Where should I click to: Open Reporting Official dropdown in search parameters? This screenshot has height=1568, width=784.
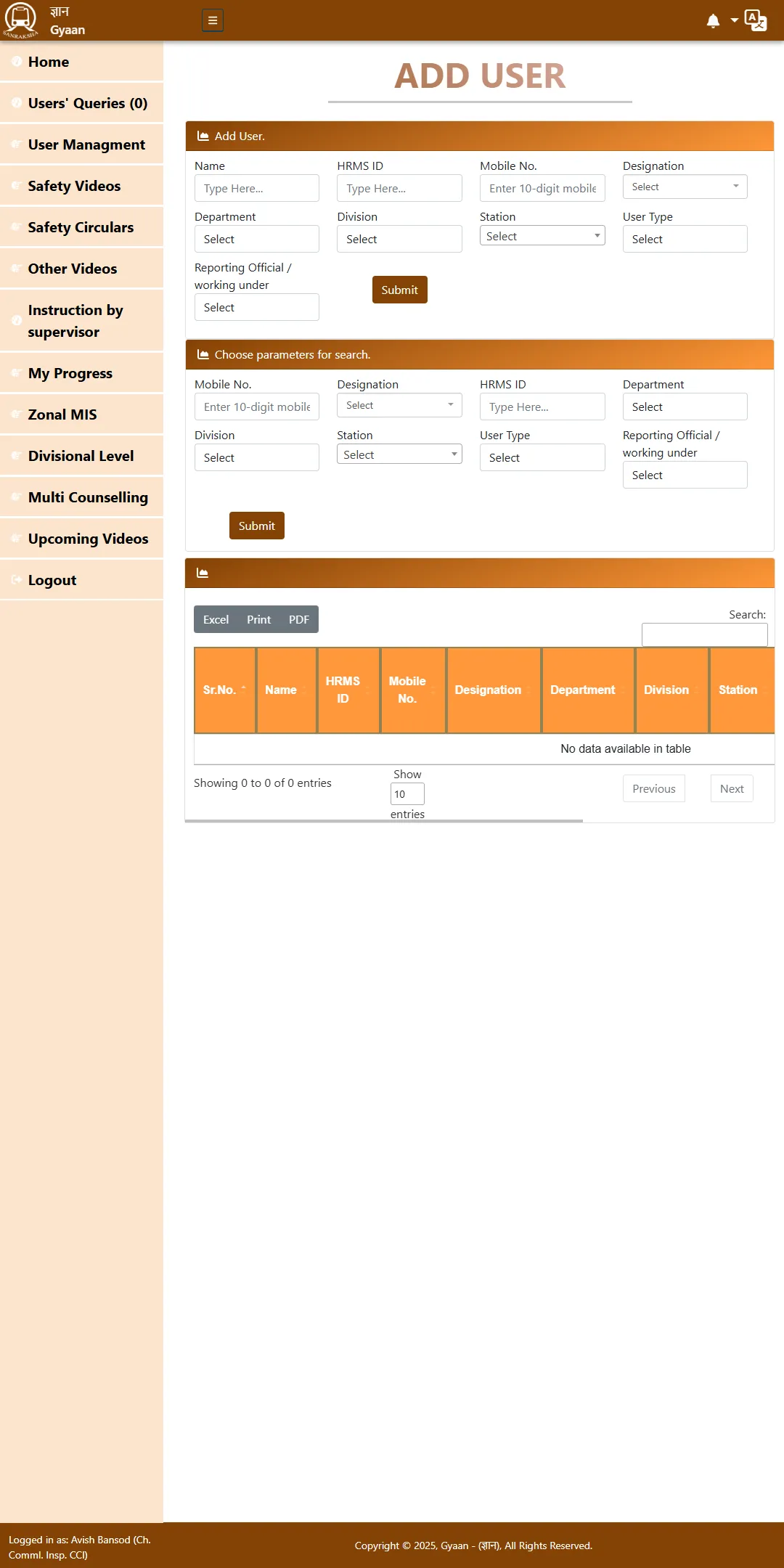tap(685, 475)
